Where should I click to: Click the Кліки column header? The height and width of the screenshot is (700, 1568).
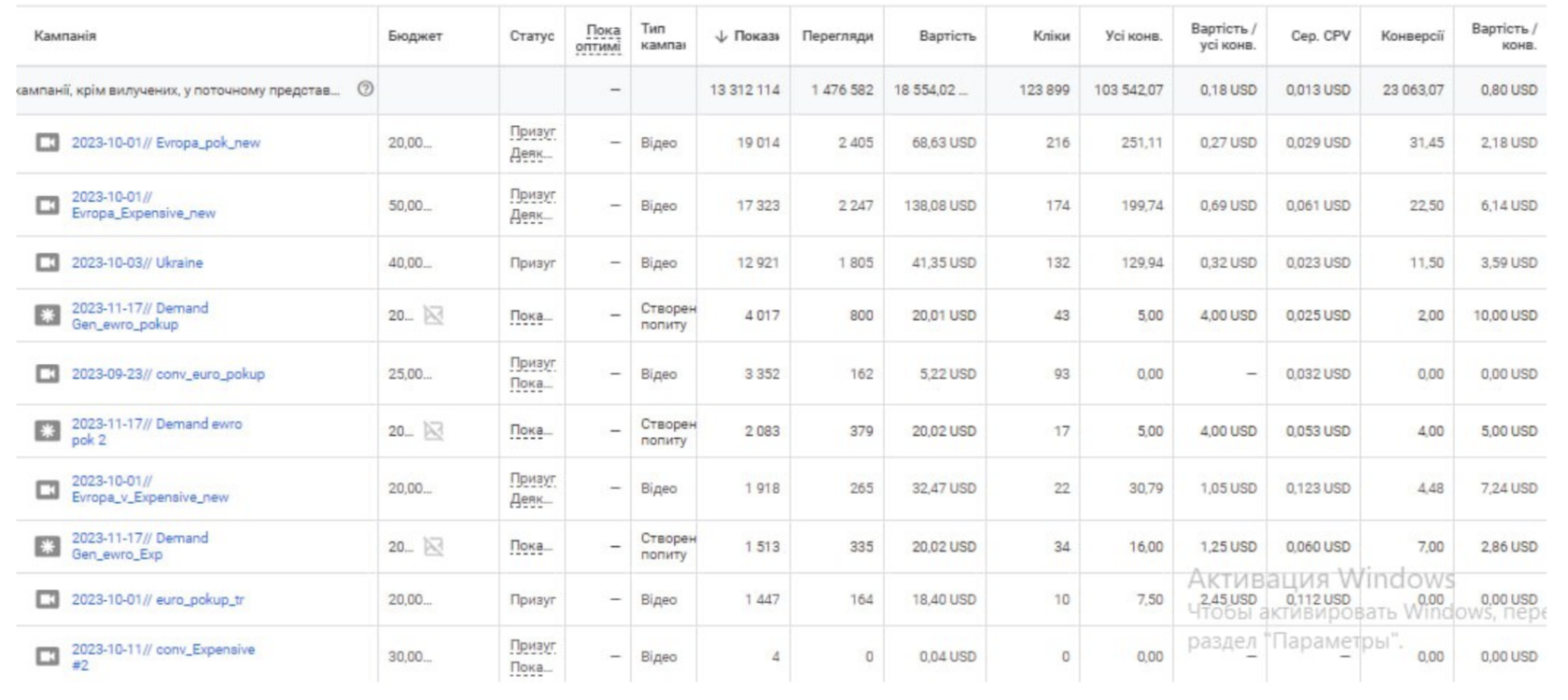click(1051, 36)
